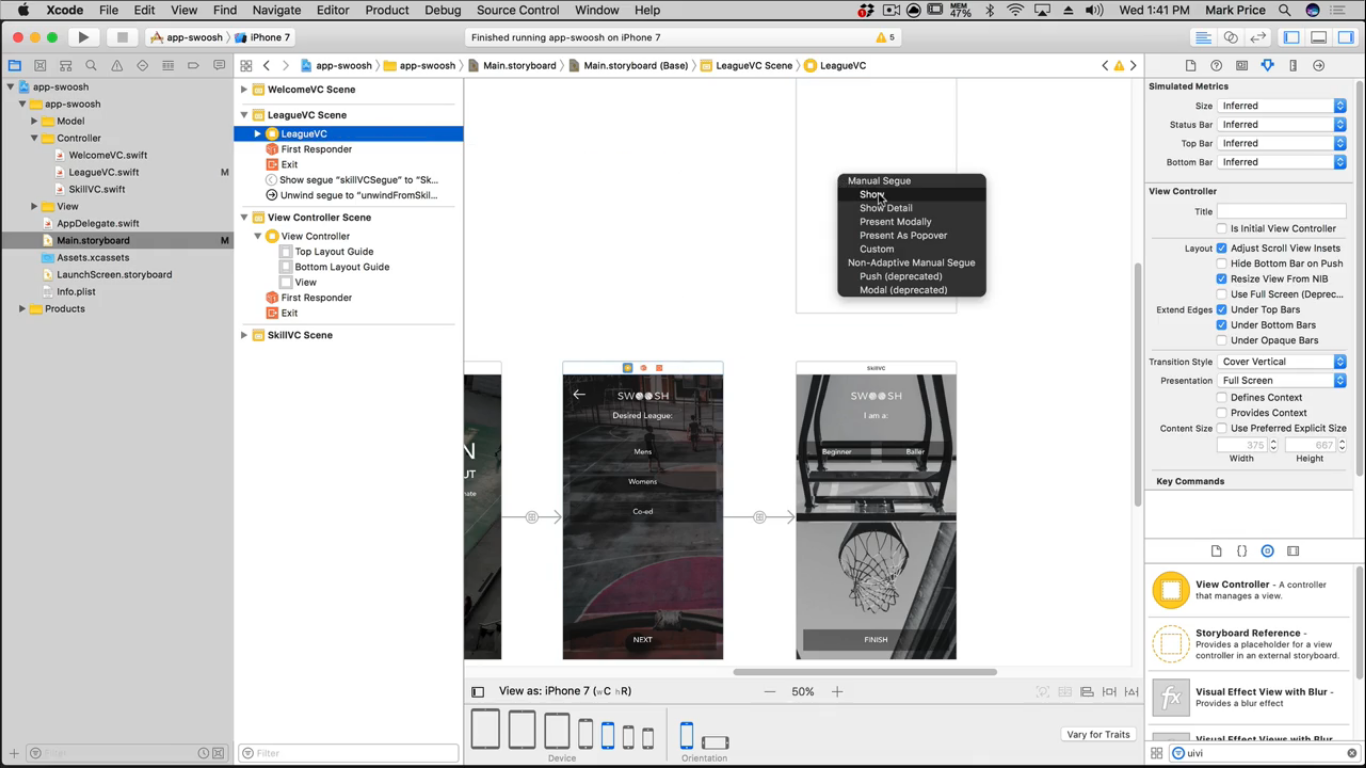Uncheck Under Top Bars option
The height and width of the screenshot is (768, 1366).
1221,310
